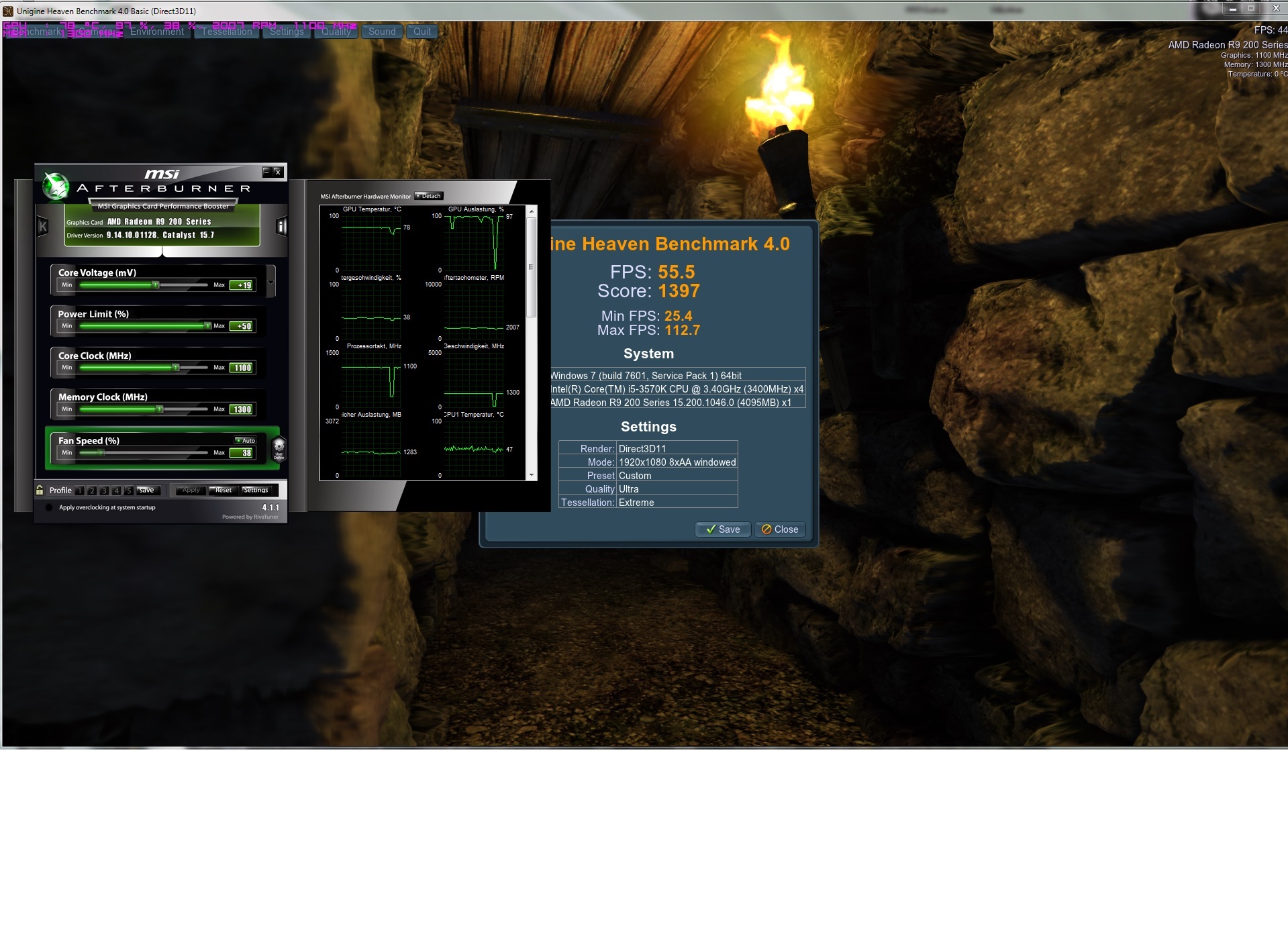Image resolution: width=1288 pixels, height=928 pixels.
Task: Click hardware monitor scrollbar down arrow
Action: (x=532, y=475)
